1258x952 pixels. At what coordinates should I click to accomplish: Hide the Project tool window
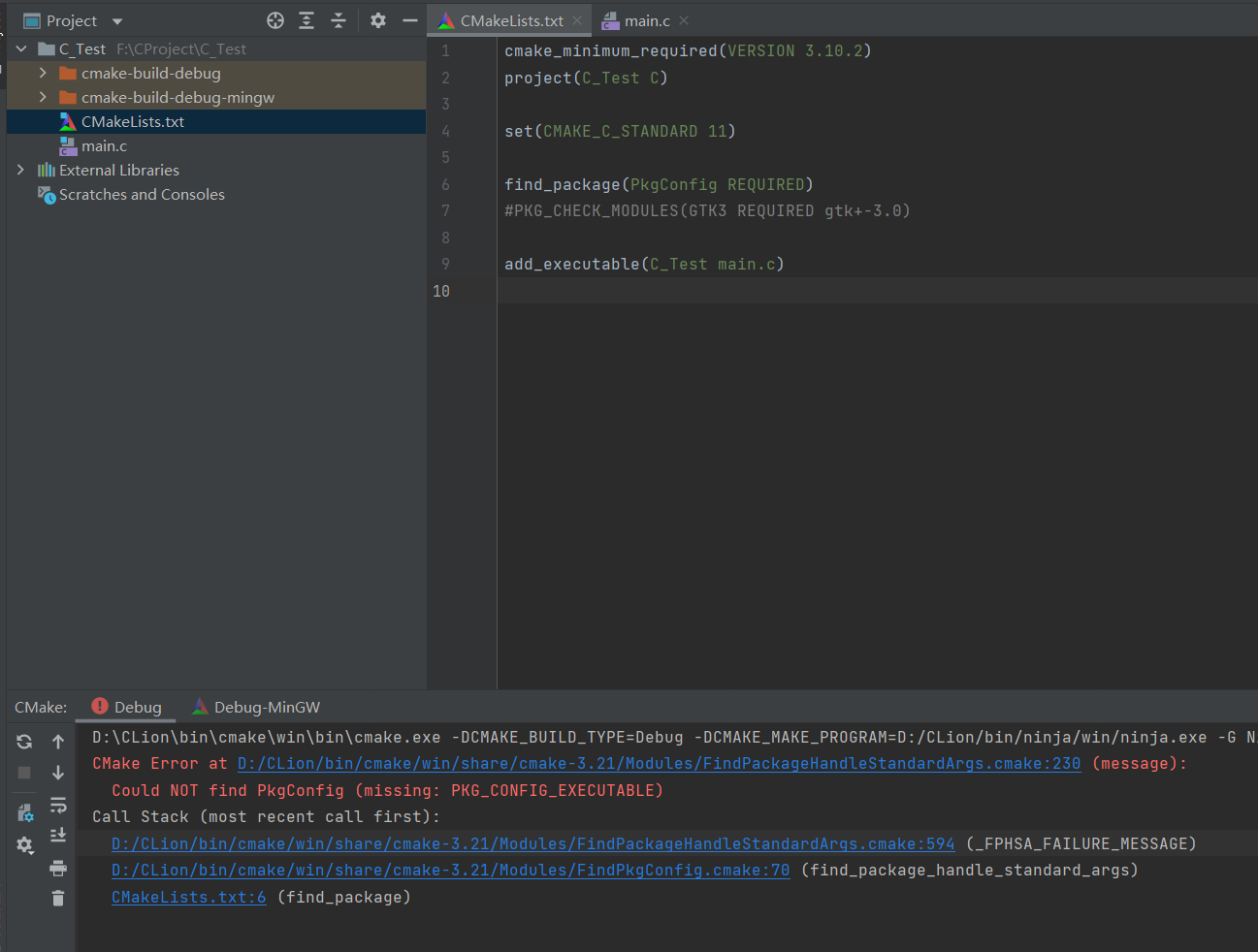[x=410, y=20]
